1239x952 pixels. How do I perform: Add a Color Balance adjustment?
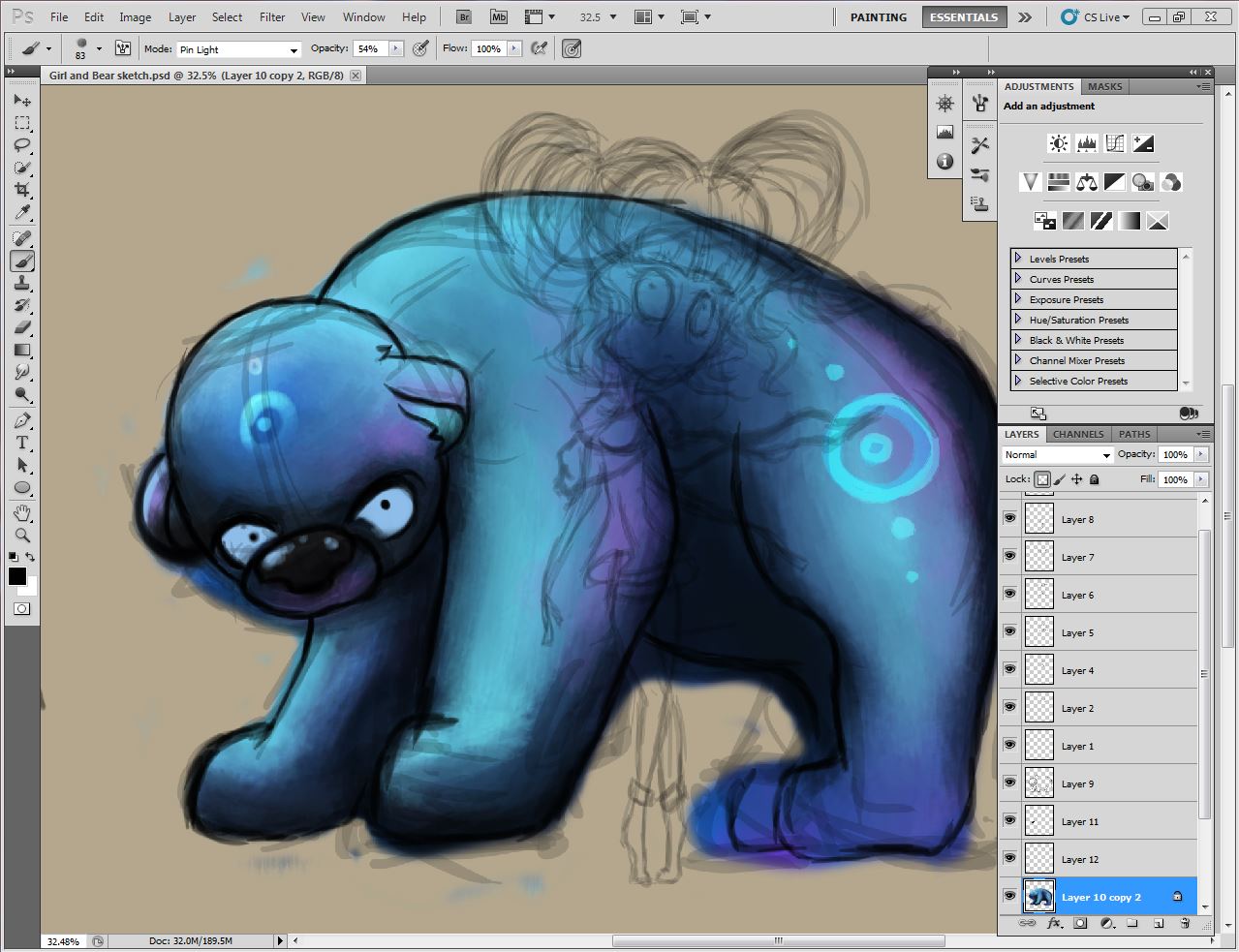point(1086,182)
